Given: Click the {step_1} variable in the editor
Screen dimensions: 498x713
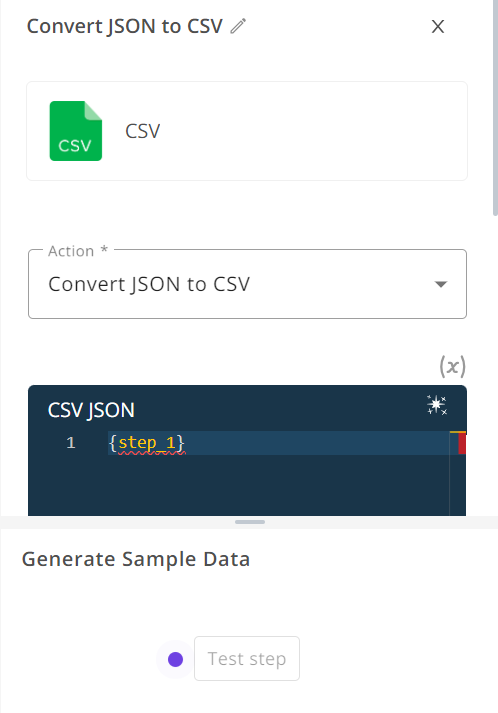Looking at the screenshot, I should [x=147, y=442].
